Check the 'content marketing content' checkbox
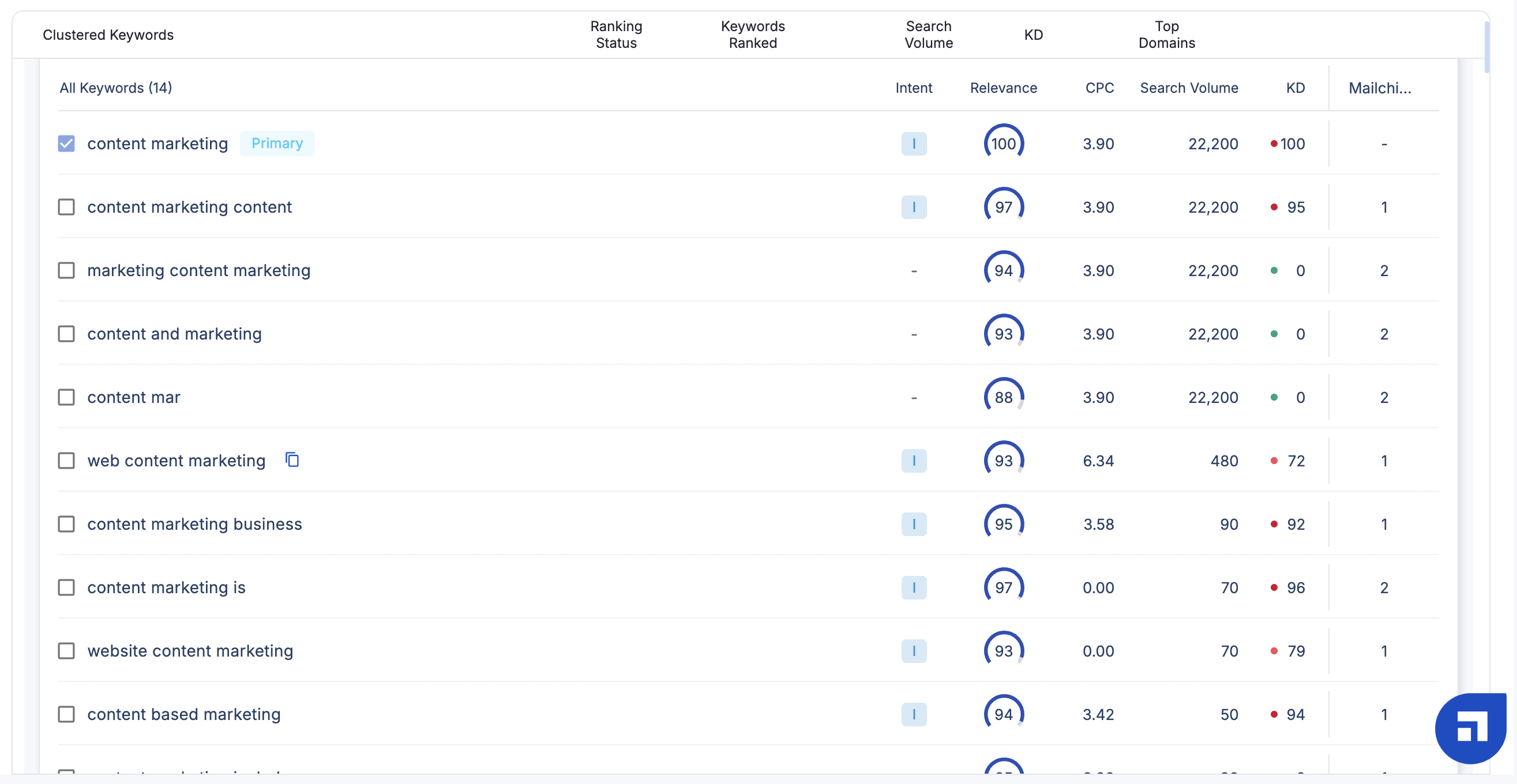 (66, 207)
